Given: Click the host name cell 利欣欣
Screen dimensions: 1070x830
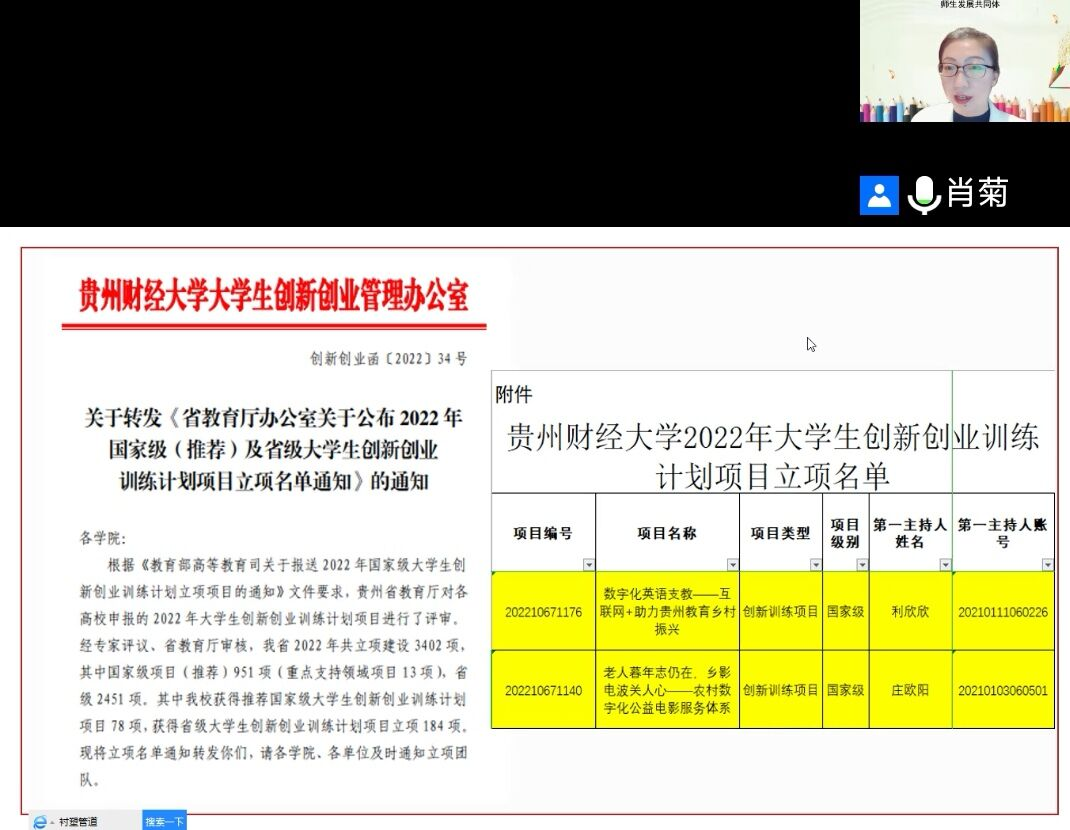Looking at the screenshot, I should tap(910, 612).
